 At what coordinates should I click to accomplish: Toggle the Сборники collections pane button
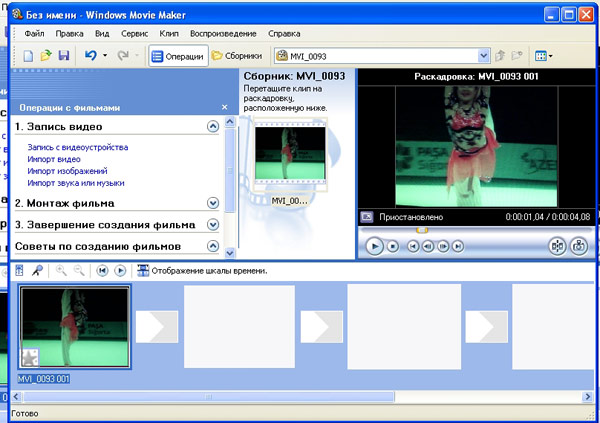[x=238, y=57]
